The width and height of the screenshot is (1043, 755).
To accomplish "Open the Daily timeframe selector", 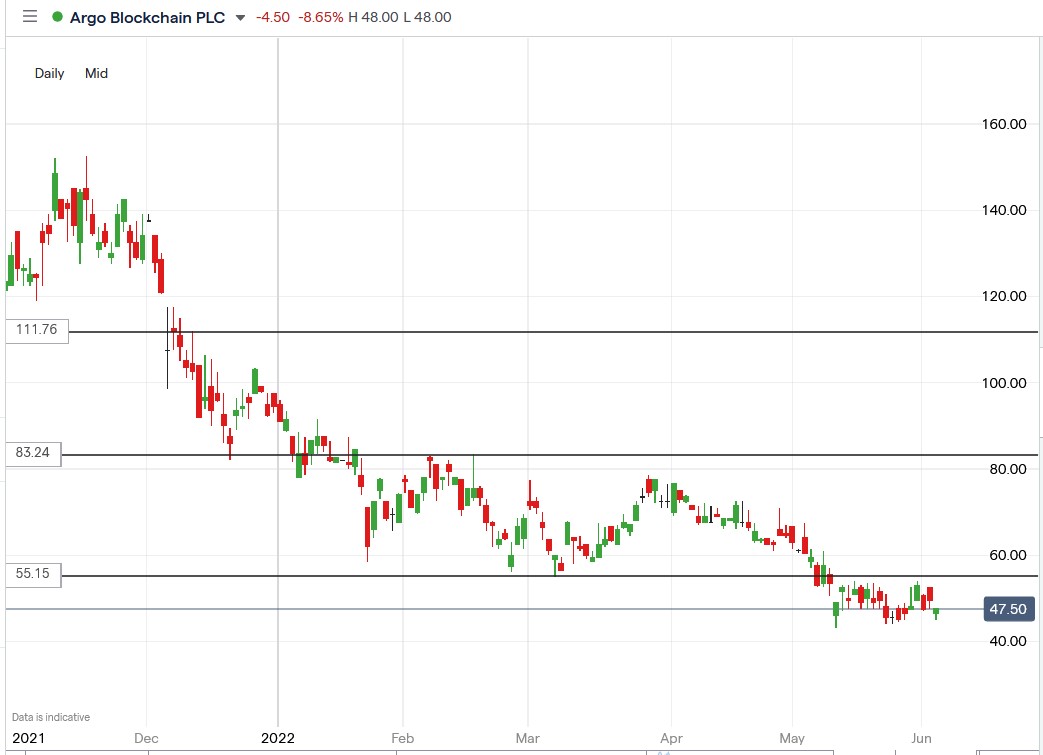I will click(48, 73).
